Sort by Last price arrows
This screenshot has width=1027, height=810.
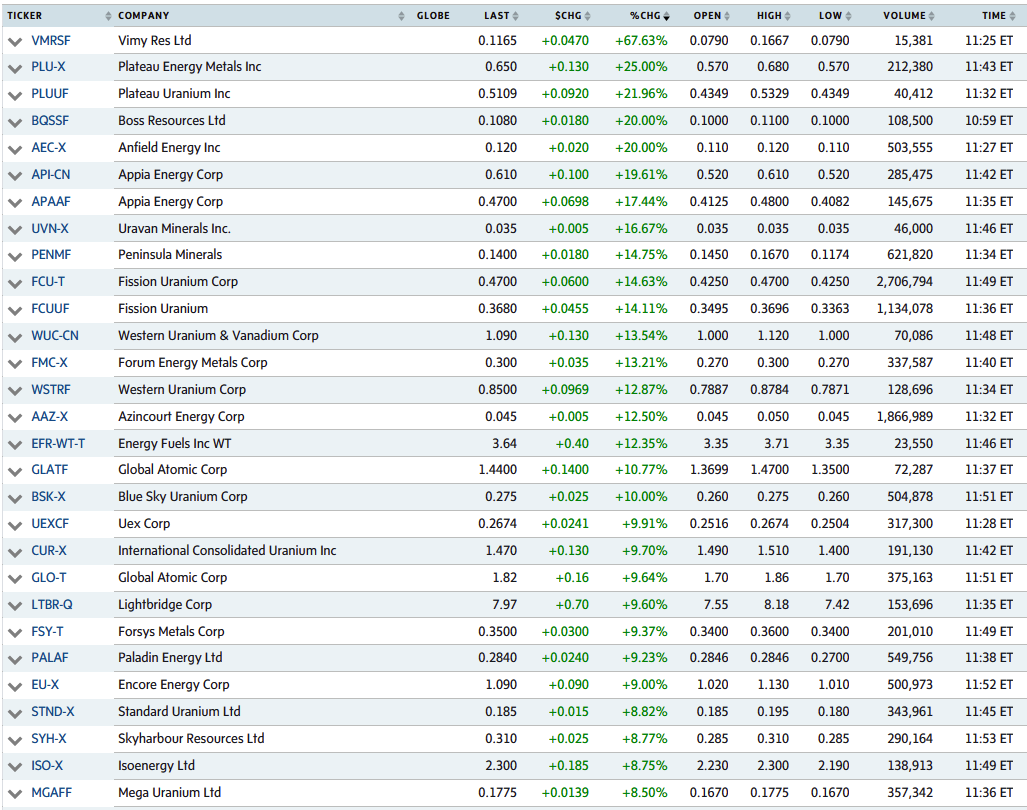(x=515, y=16)
